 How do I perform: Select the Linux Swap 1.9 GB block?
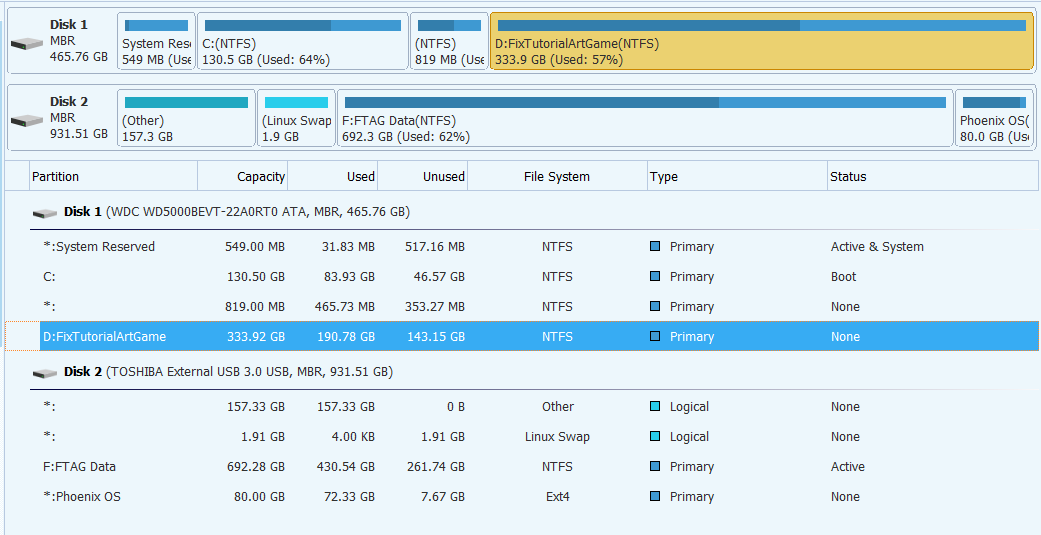click(296, 118)
